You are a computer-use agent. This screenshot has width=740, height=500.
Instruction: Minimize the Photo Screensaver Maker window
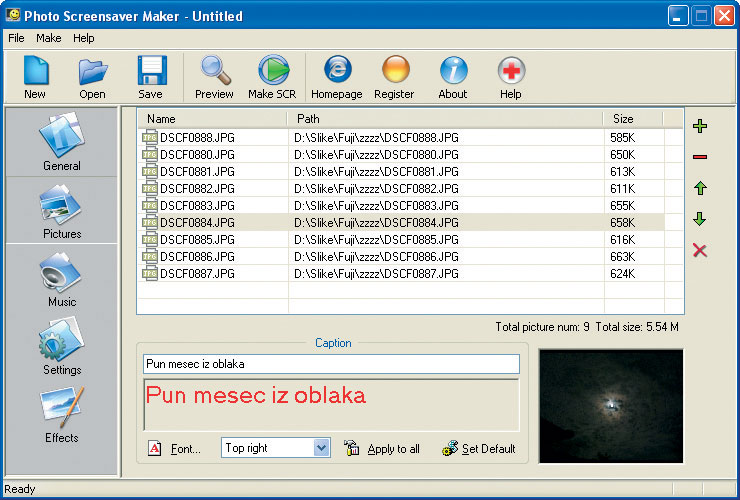(x=678, y=16)
